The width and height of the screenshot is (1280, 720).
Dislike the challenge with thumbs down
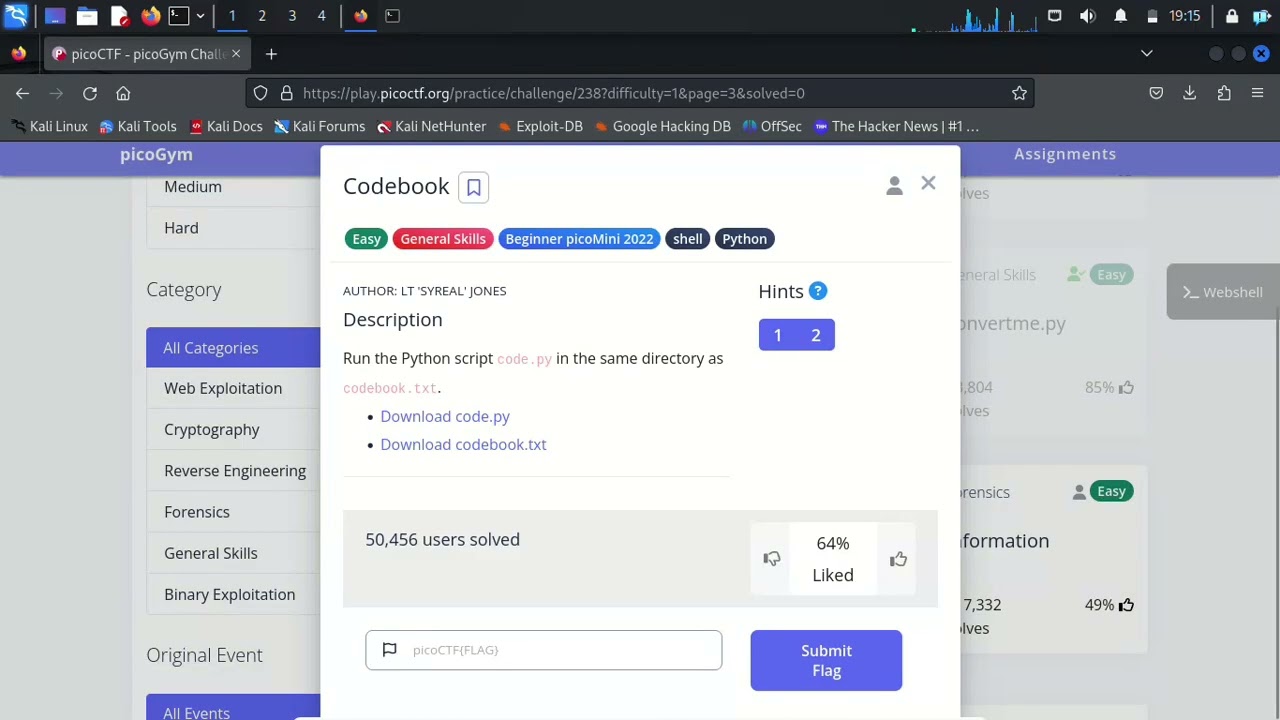(x=772, y=559)
